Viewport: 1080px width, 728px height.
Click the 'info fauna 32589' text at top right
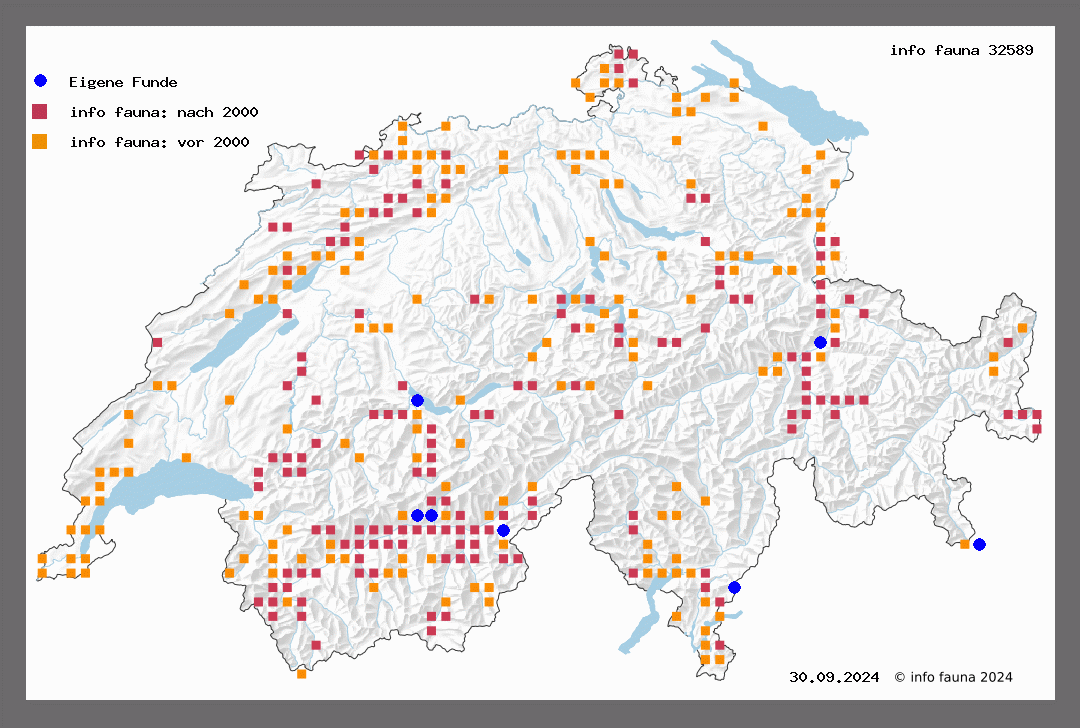961,50
